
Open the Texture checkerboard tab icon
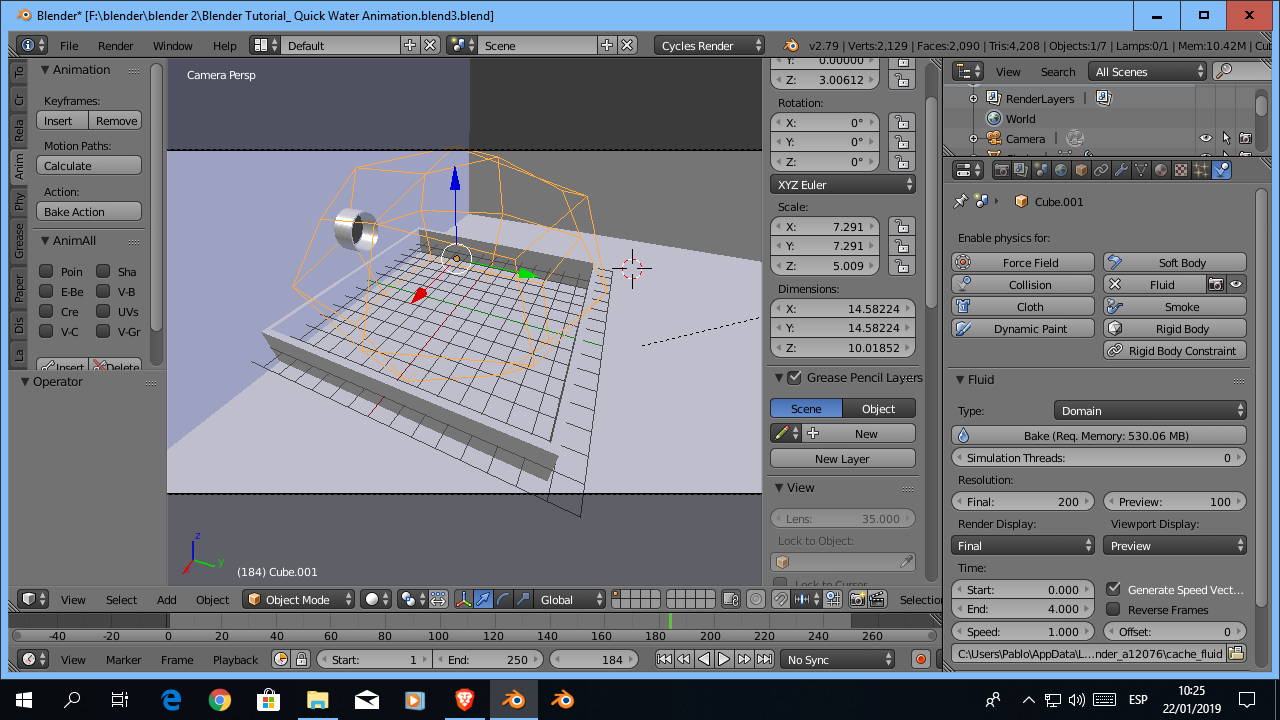(x=1181, y=170)
